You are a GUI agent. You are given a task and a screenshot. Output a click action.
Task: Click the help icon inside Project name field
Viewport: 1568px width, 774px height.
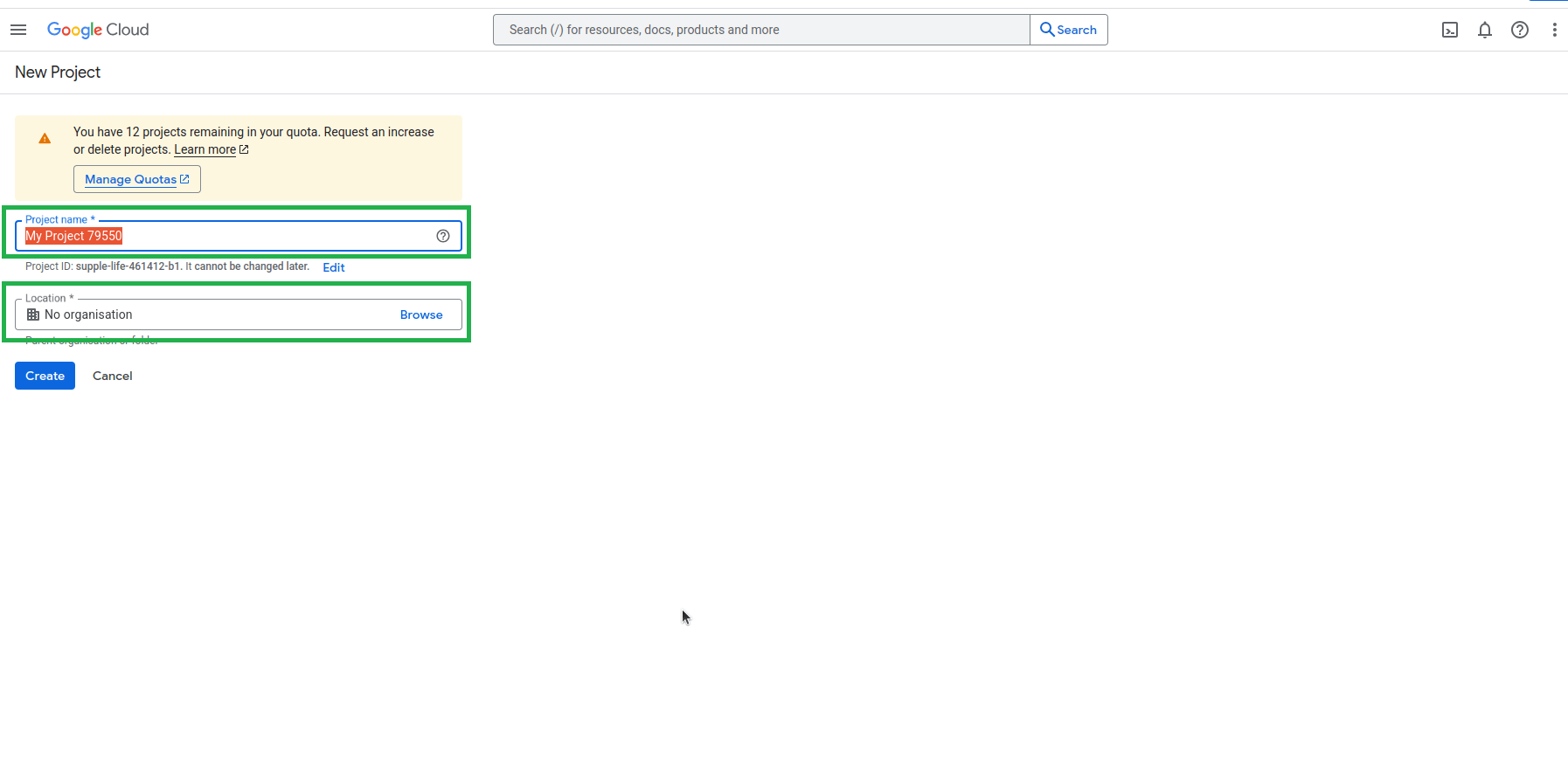pos(443,236)
